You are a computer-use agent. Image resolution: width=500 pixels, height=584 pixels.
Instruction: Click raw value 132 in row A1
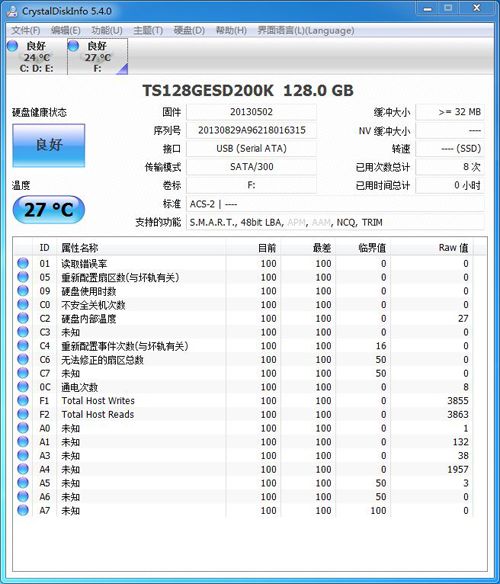(461, 442)
